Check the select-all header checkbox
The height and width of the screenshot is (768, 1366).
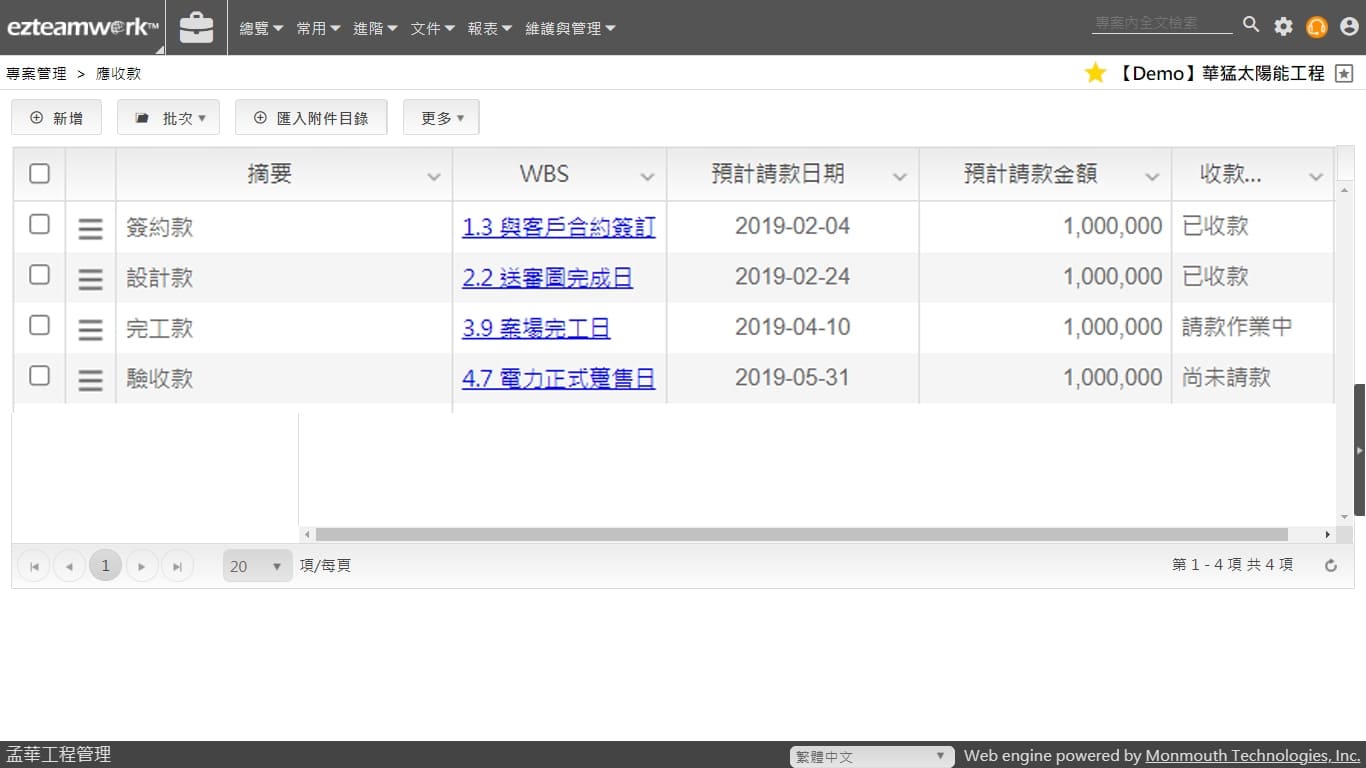coord(39,174)
